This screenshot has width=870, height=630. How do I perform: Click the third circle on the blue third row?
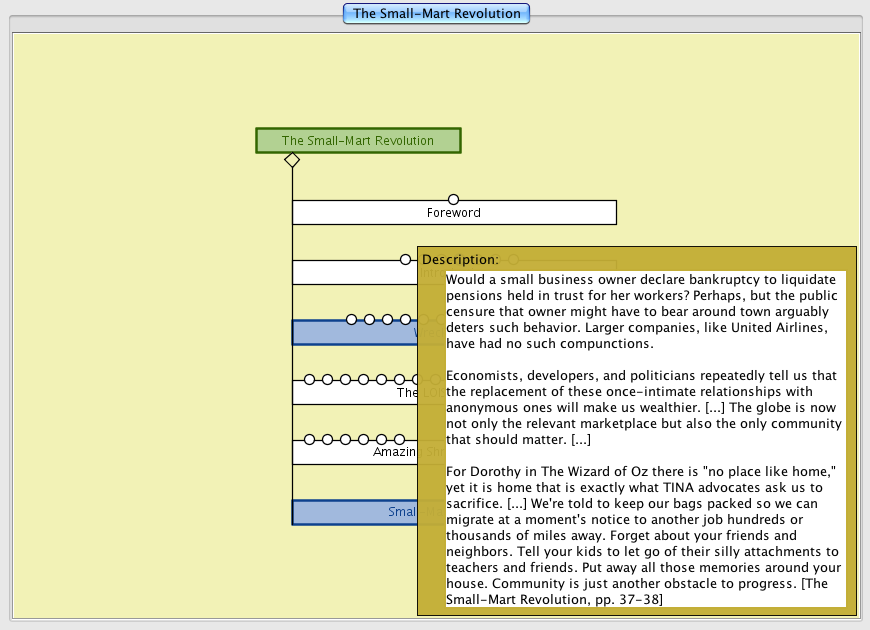click(x=388, y=320)
